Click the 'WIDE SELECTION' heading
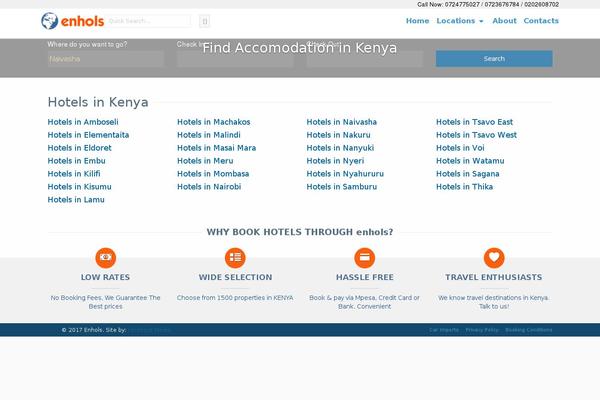This screenshot has height=400, width=600. pyautogui.click(x=235, y=277)
